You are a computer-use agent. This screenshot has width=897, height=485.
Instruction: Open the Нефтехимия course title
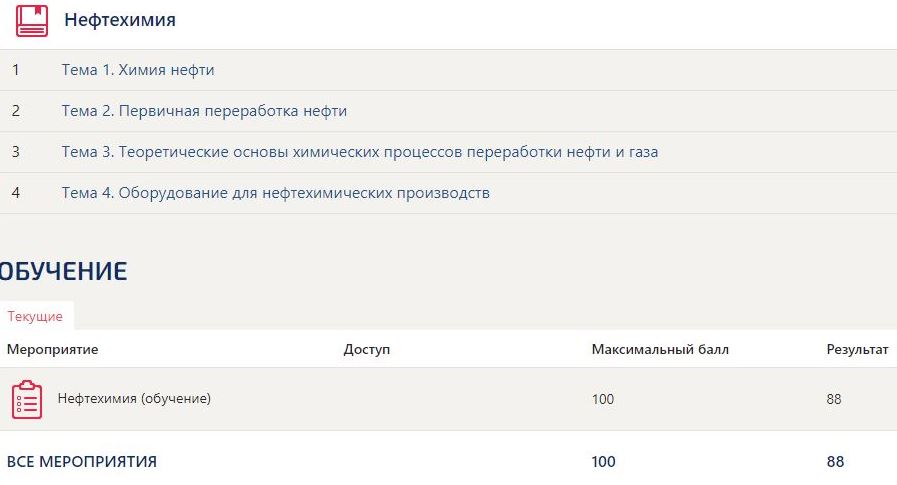(120, 21)
